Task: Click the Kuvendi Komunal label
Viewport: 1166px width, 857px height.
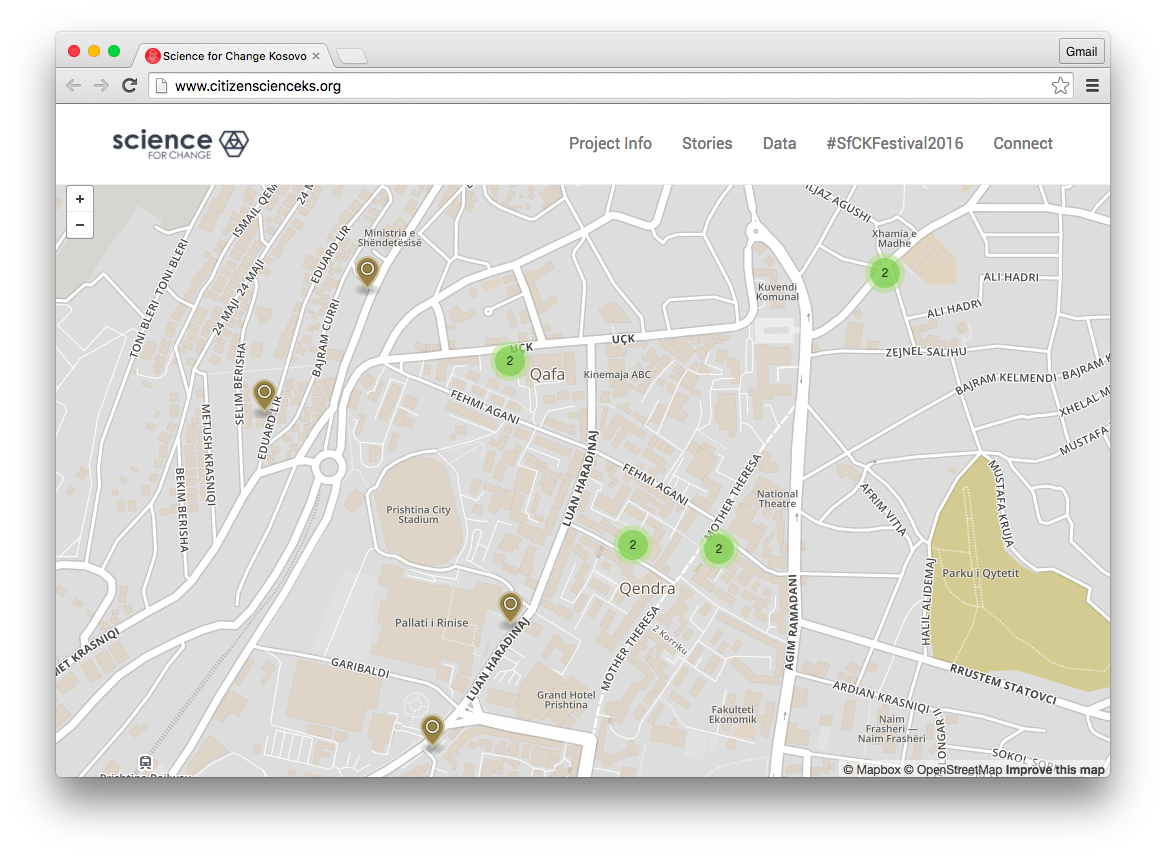Action: (x=777, y=292)
